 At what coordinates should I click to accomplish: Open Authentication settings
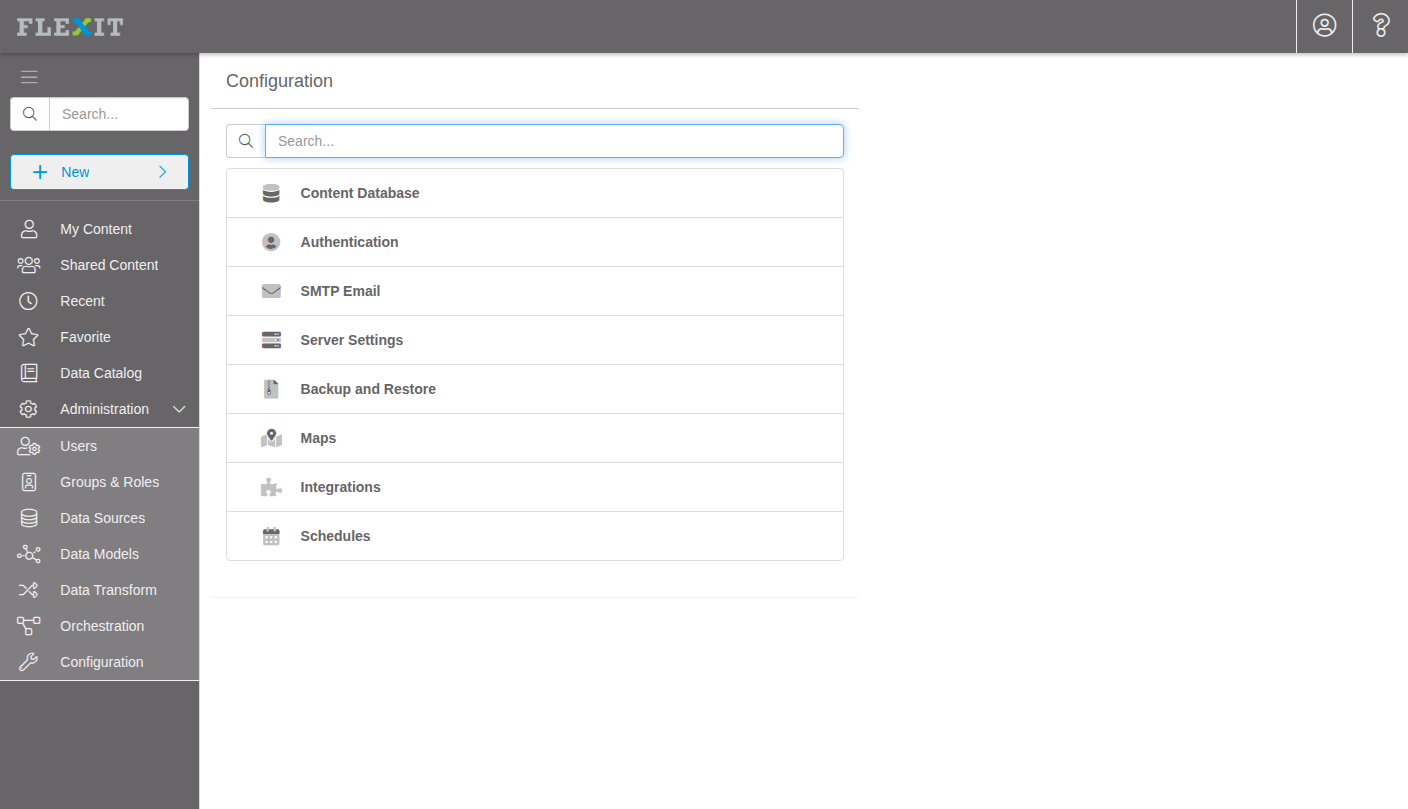535,242
